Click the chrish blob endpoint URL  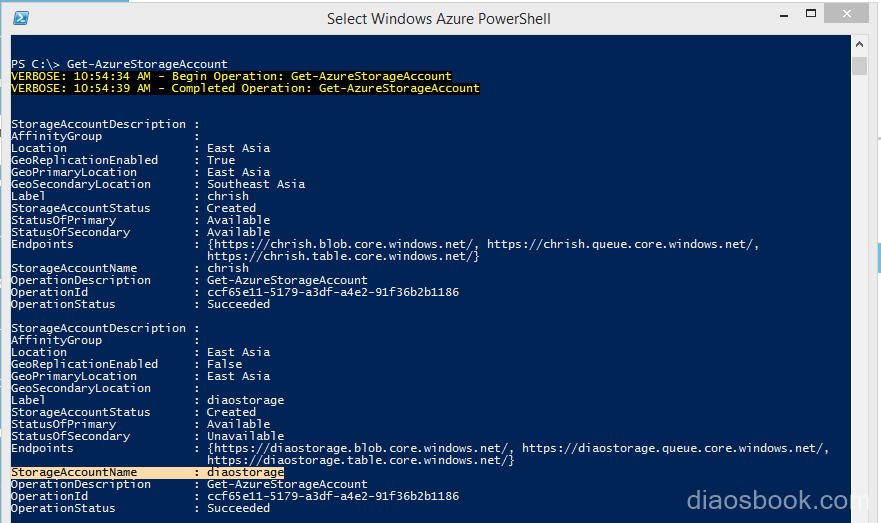tap(344, 244)
